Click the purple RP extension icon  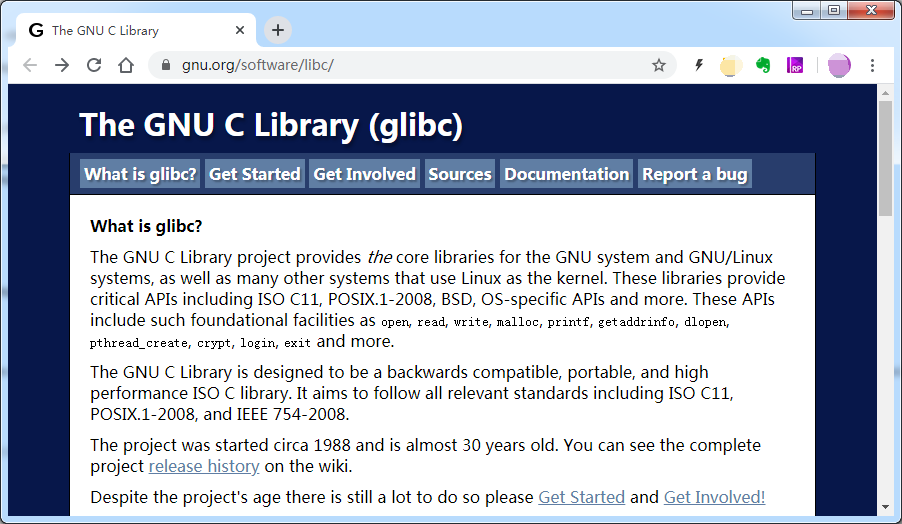click(x=796, y=66)
